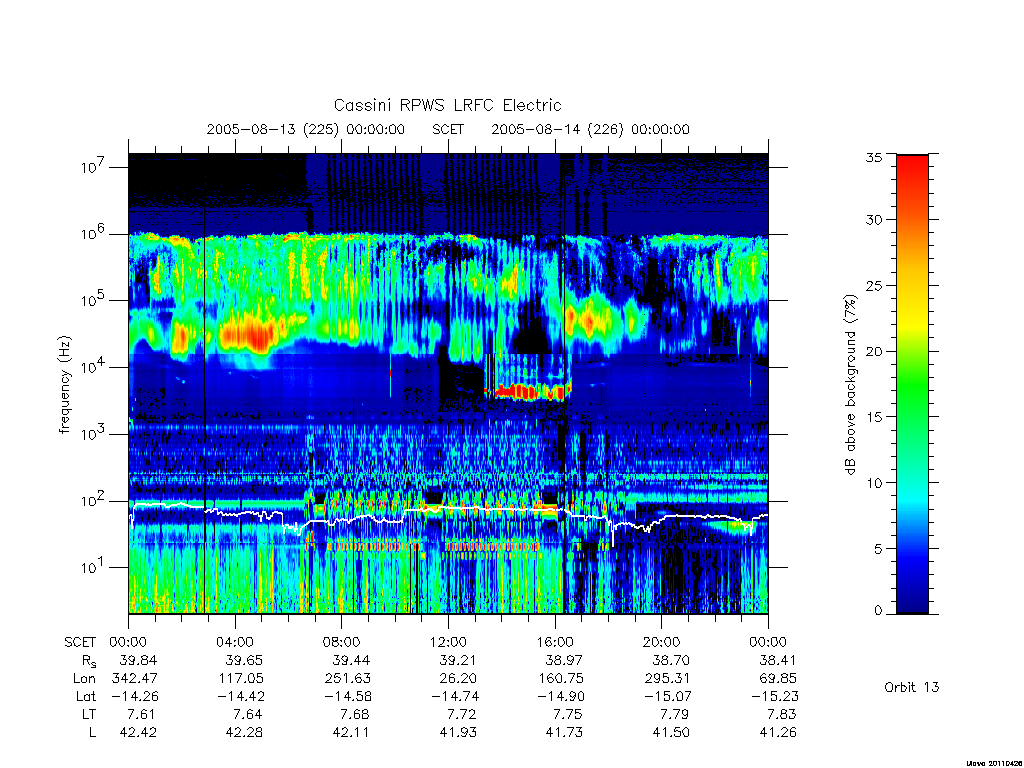
Task: Click the 'L' row label
Action: (x=92, y=732)
